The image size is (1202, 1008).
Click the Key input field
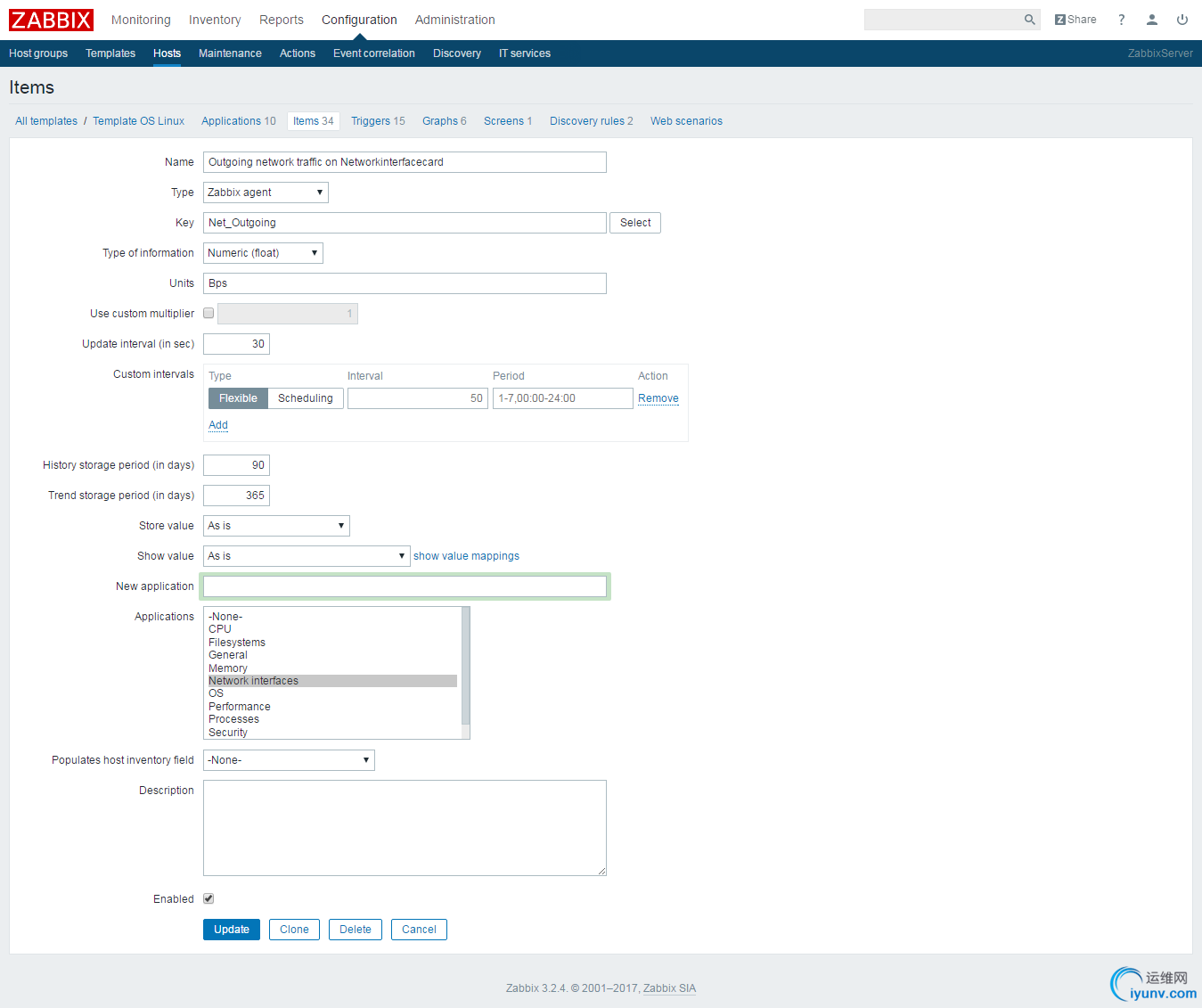405,223
